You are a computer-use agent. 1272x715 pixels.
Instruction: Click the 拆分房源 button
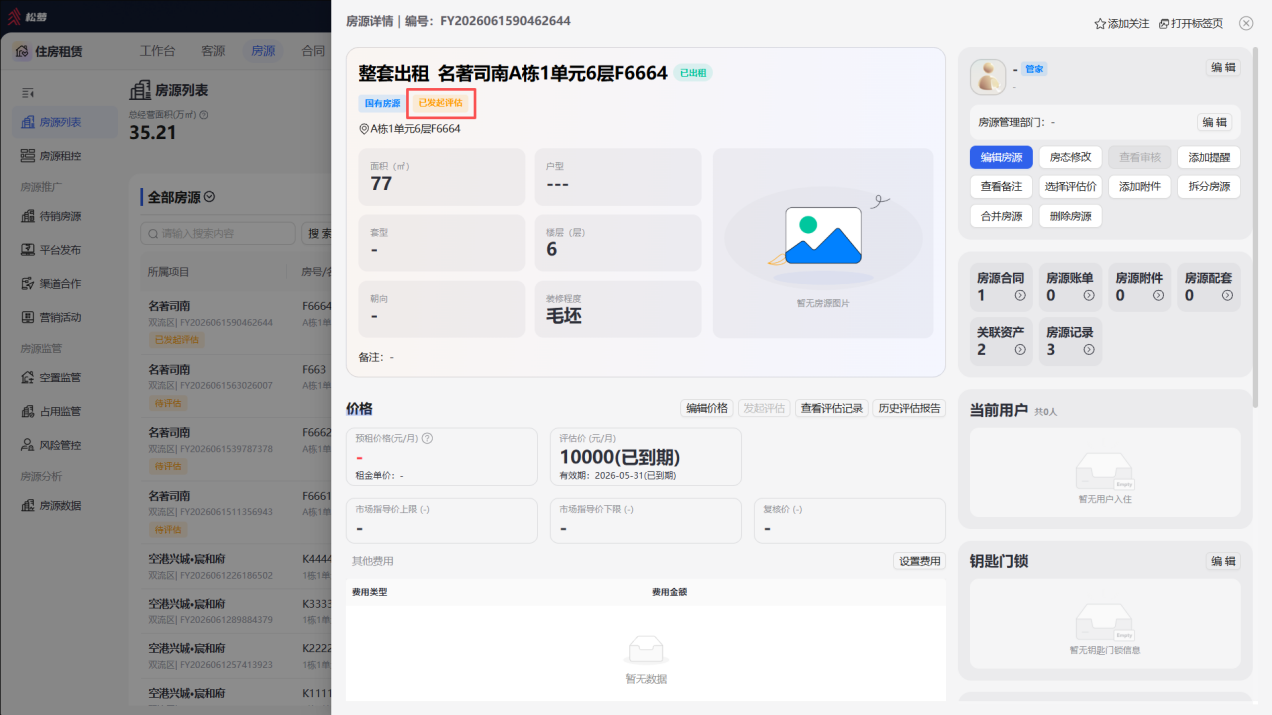click(x=1209, y=187)
